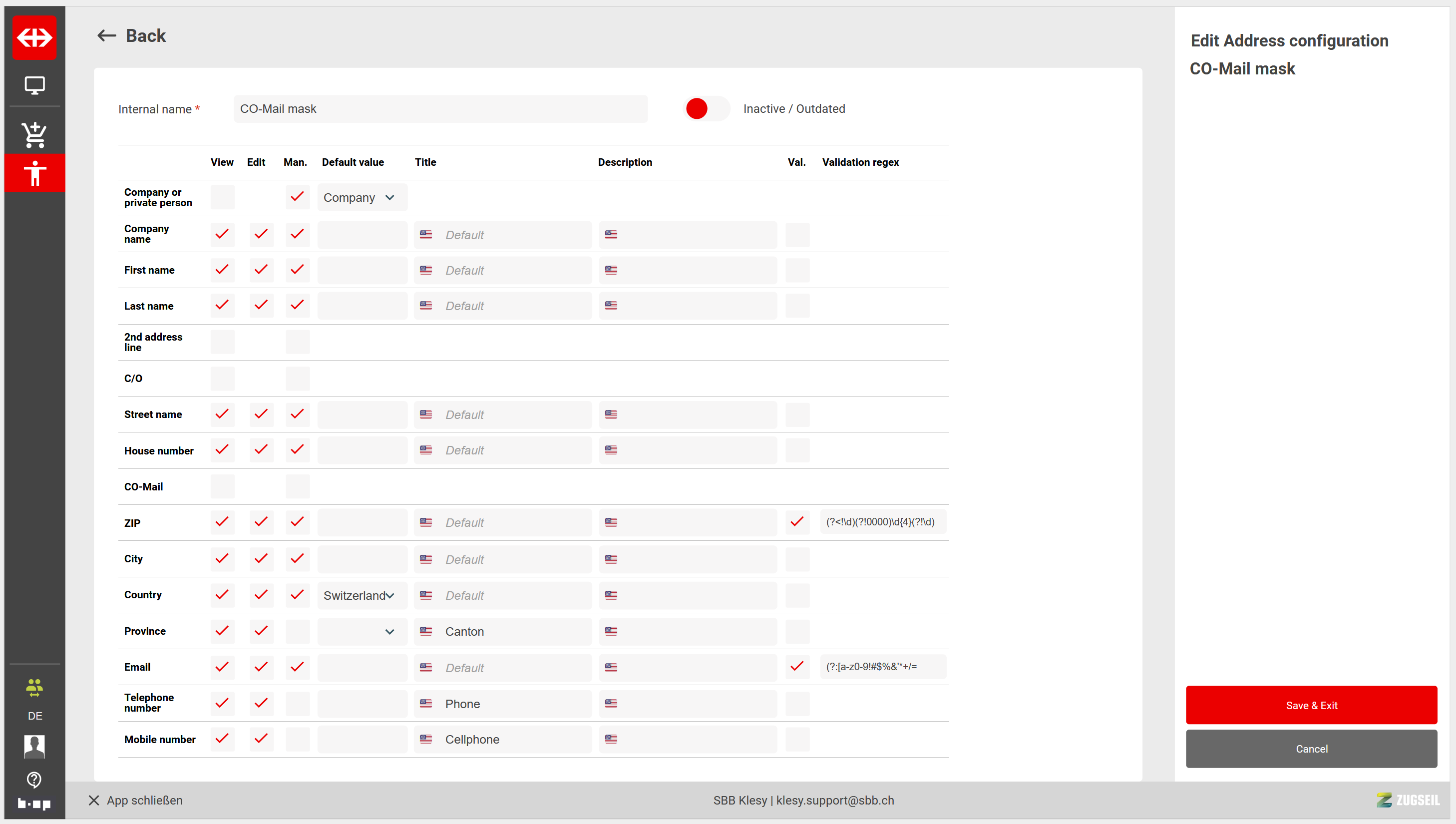Click the SBB logo icon
Image resolution: width=1456 pixels, height=824 pixels.
(x=34, y=37)
